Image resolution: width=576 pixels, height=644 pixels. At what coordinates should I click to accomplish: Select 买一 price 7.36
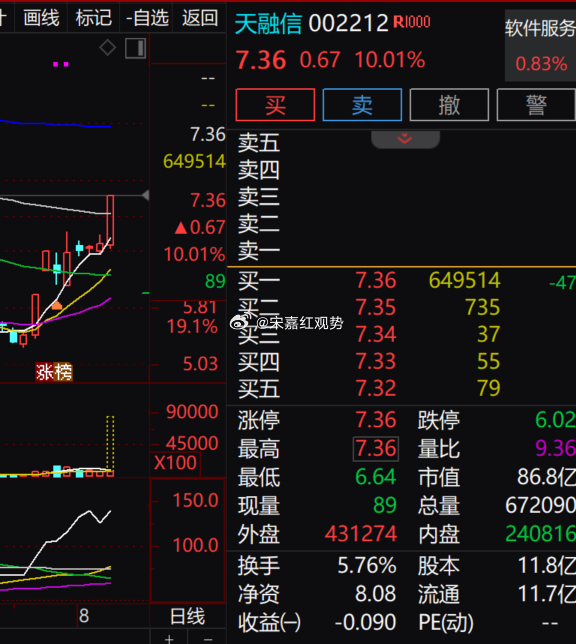point(376,281)
